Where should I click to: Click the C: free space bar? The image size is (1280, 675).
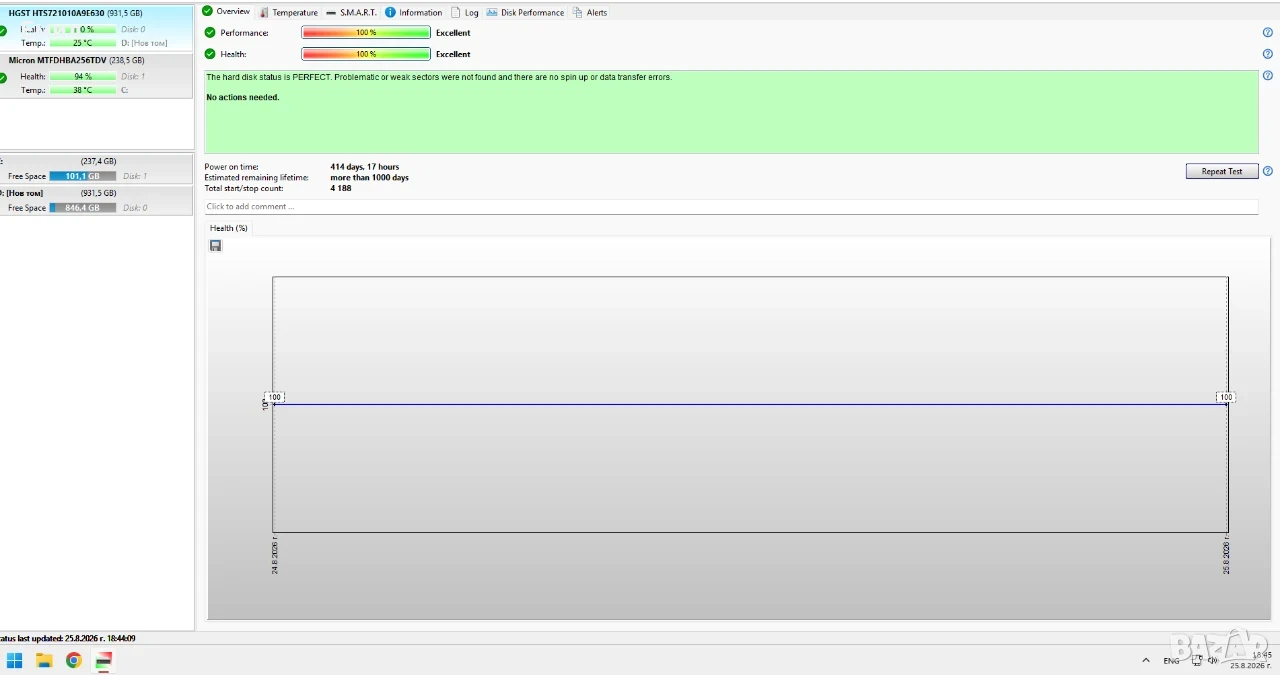(83, 176)
